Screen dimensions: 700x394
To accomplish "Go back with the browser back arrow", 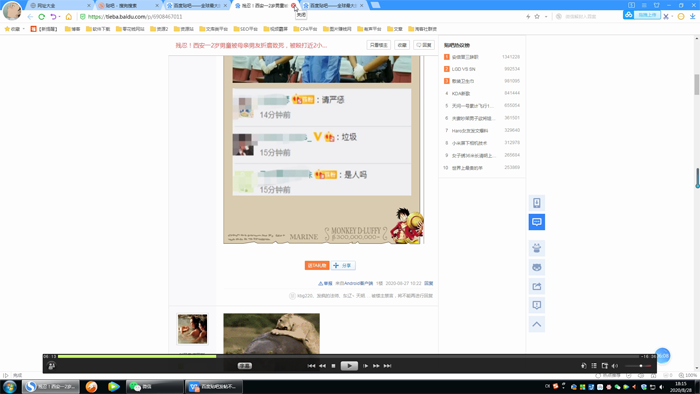I will 30,17.
